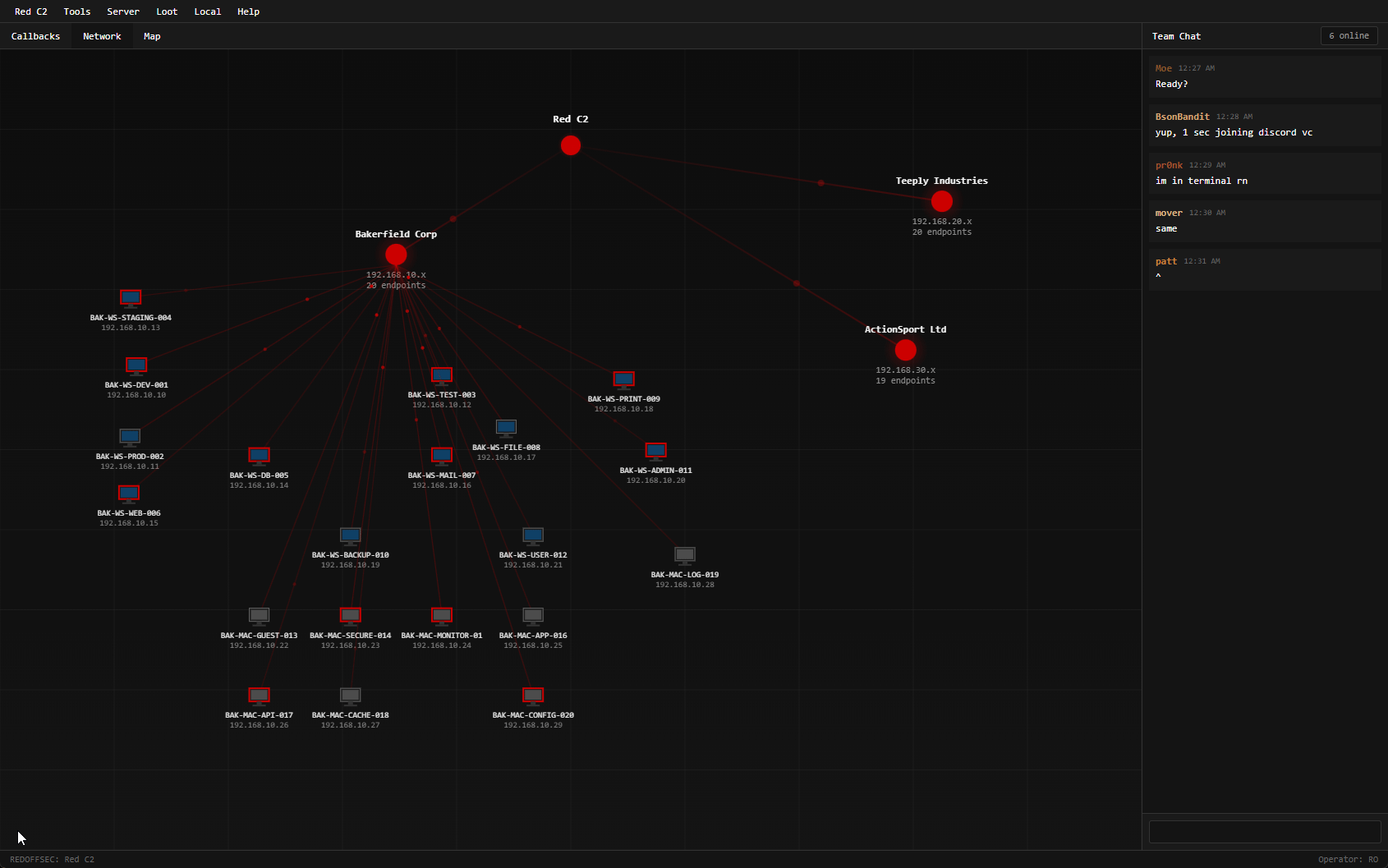Open the Red C2 menu

tap(31, 11)
